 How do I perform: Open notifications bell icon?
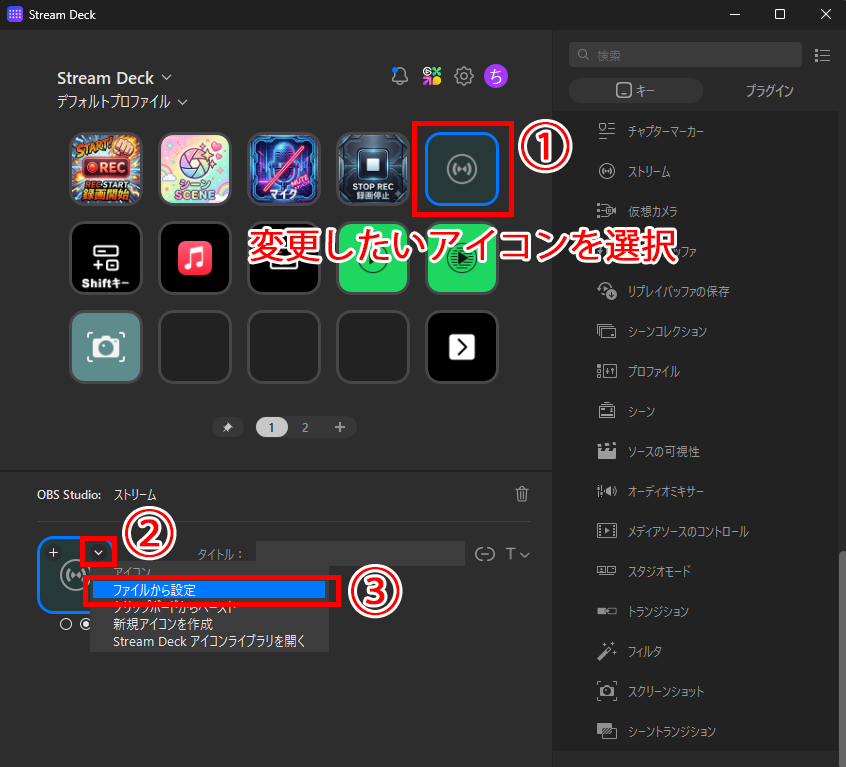point(399,76)
